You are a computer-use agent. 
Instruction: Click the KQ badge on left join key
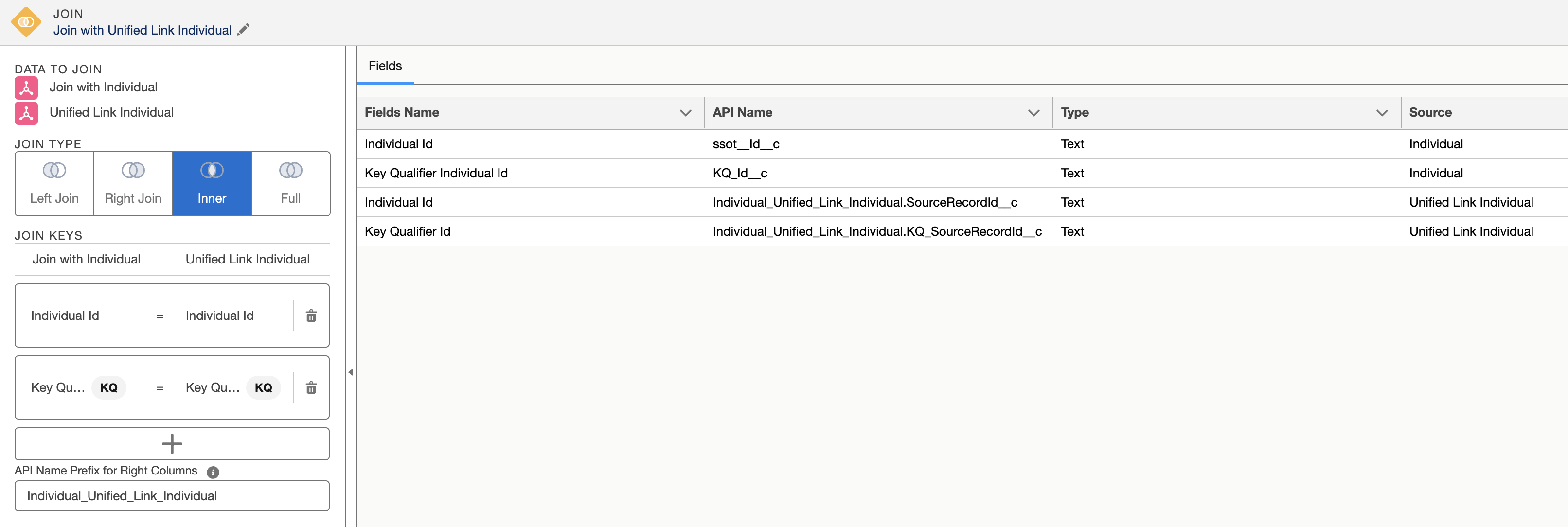(108, 387)
